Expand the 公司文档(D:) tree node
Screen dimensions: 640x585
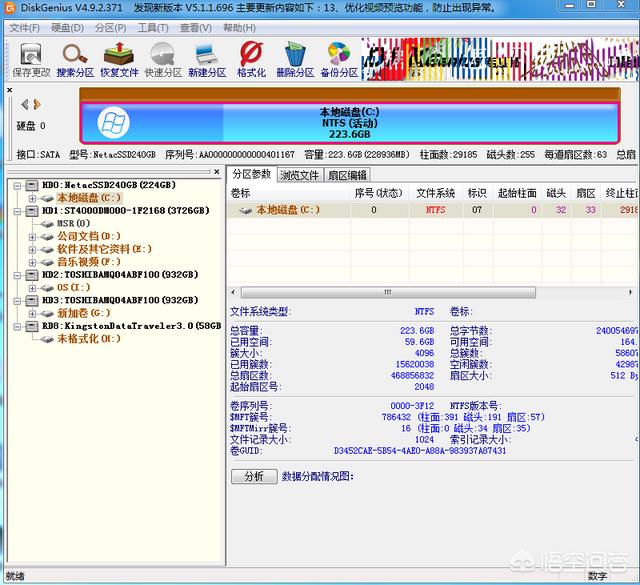(x=32, y=237)
